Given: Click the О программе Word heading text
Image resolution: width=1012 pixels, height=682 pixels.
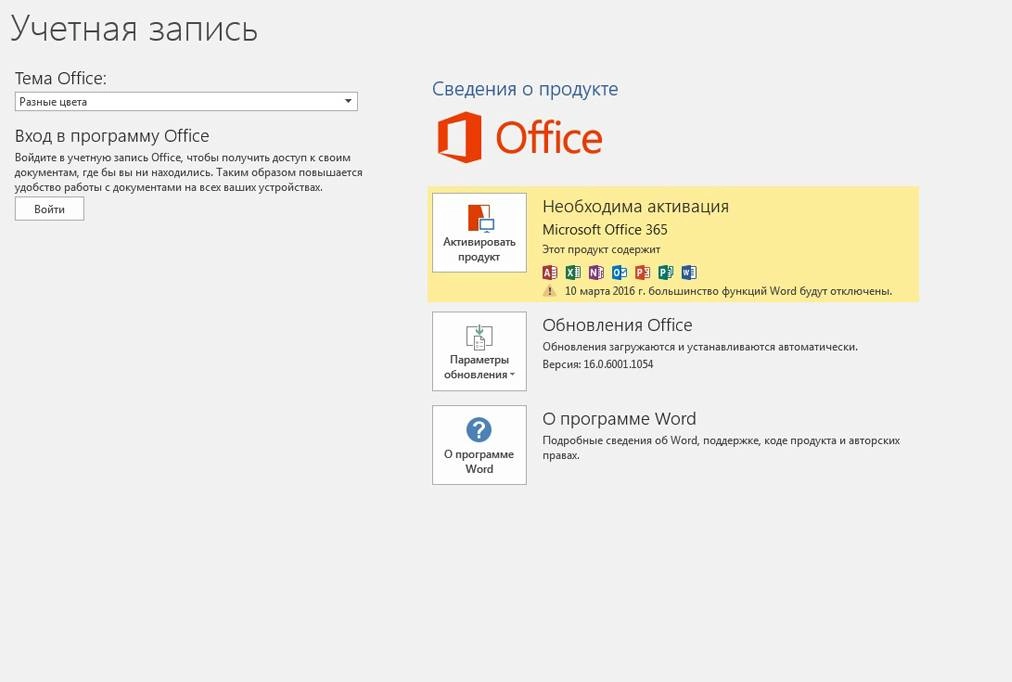Looking at the screenshot, I should coord(619,419).
